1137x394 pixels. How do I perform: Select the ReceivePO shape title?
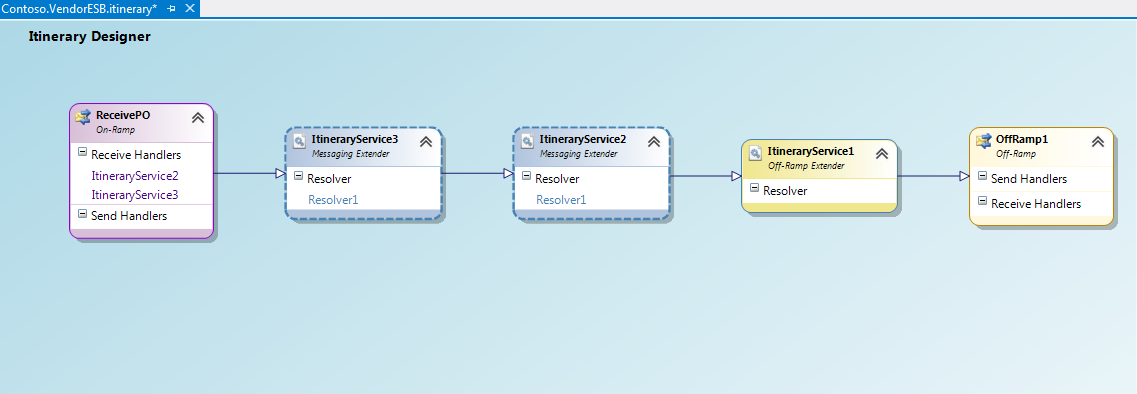(123, 115)
